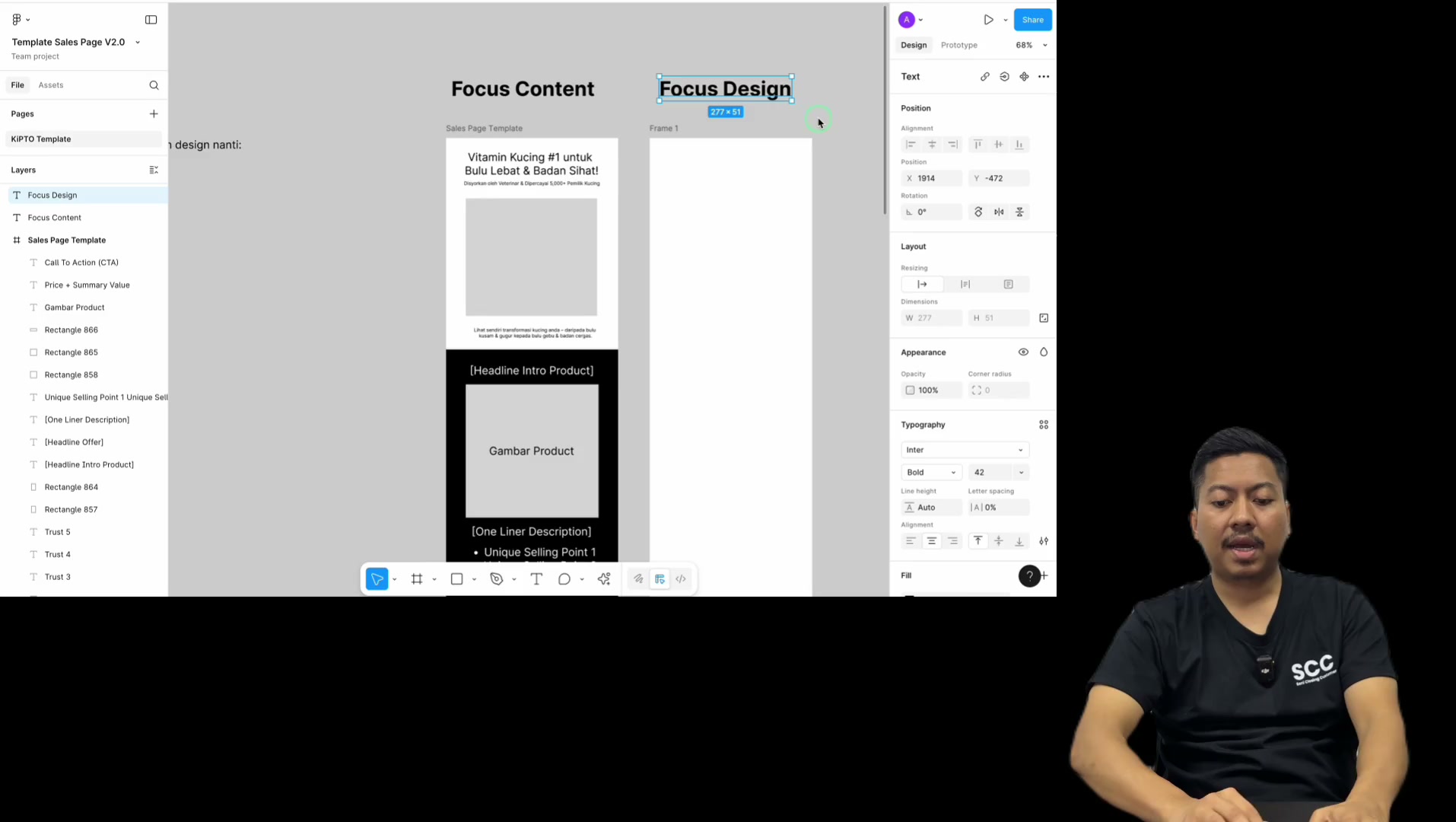Click the blue Share button
The image size is (1456, 822).
pos(1032,20)
